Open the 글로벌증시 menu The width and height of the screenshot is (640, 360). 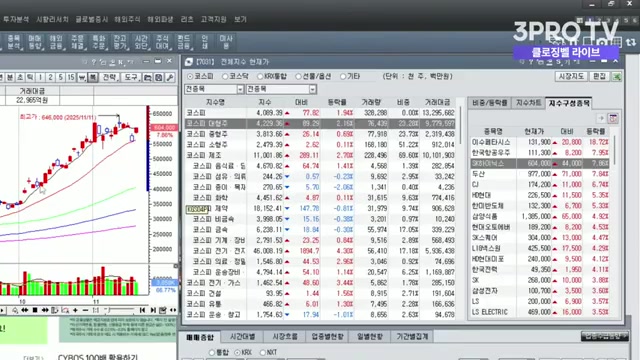click(91, 19)
